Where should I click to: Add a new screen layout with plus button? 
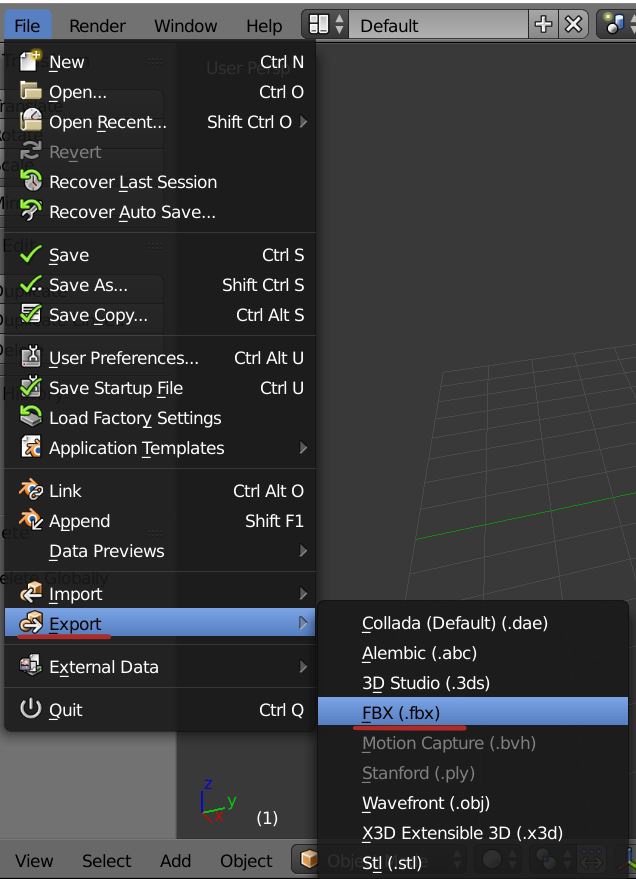click(x=544, y=21)
